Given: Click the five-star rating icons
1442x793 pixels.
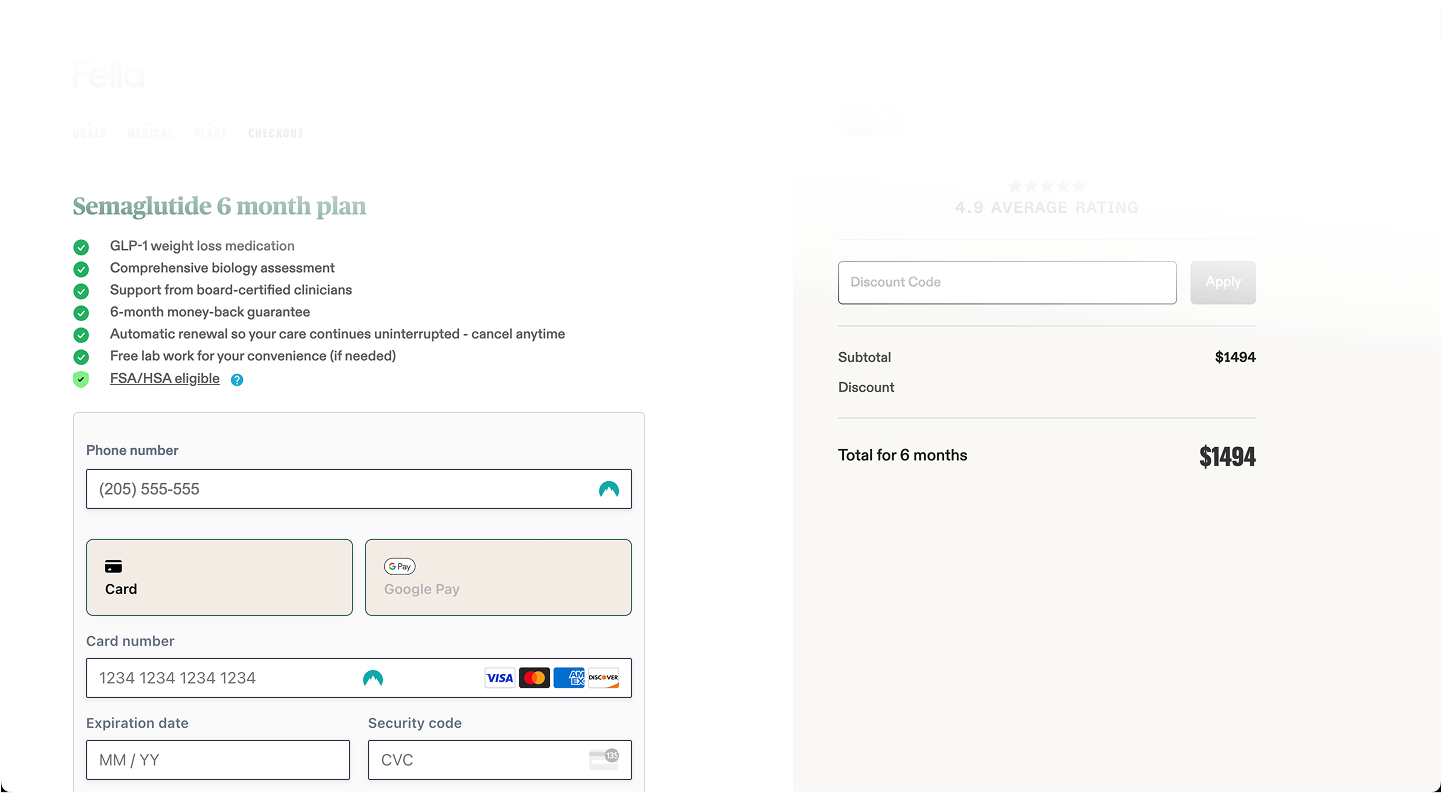Looking at the screenshot, I should coord(1046,185).
